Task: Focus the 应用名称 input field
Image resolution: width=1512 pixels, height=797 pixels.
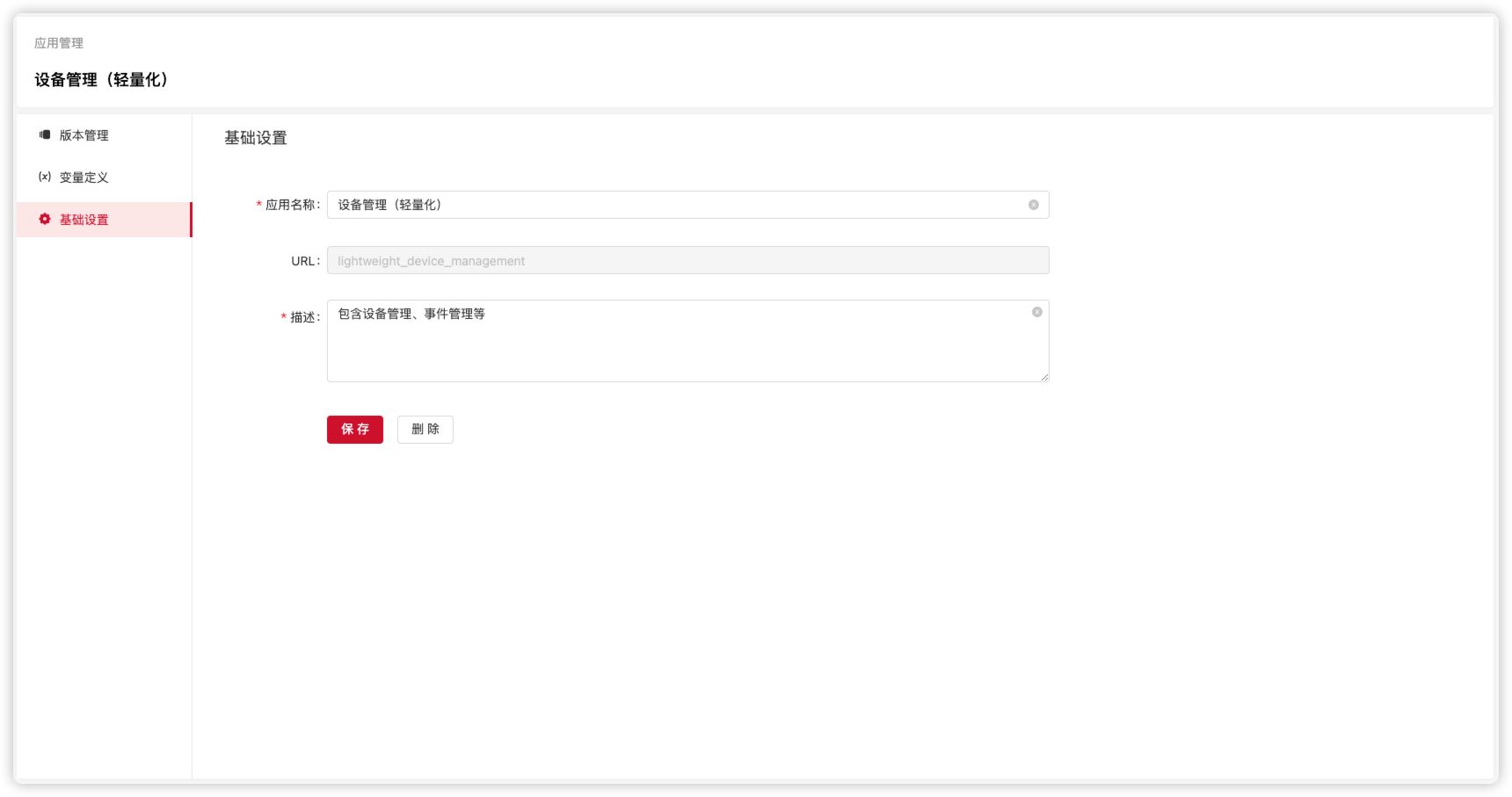Action: click(x=677, y=205)
